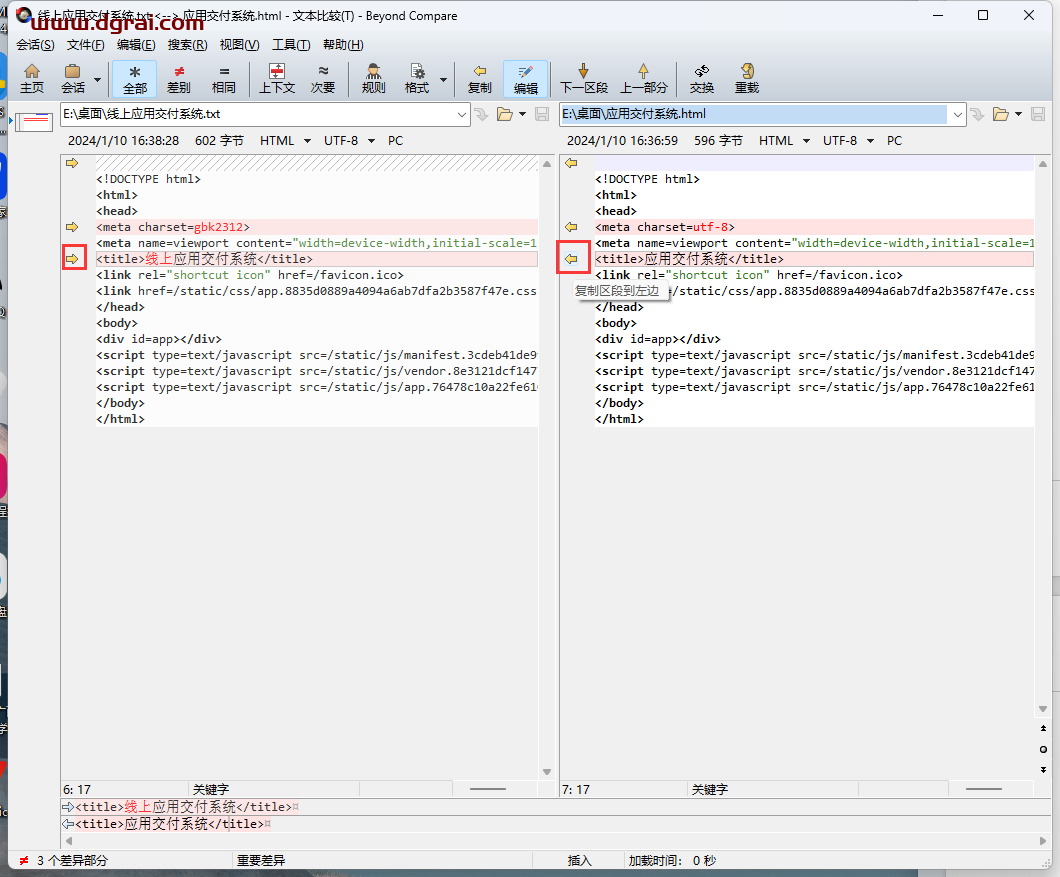The height and width of the screenshot is (877, 1060).
Task: Copy title line section to left
Action: [571, 259]
